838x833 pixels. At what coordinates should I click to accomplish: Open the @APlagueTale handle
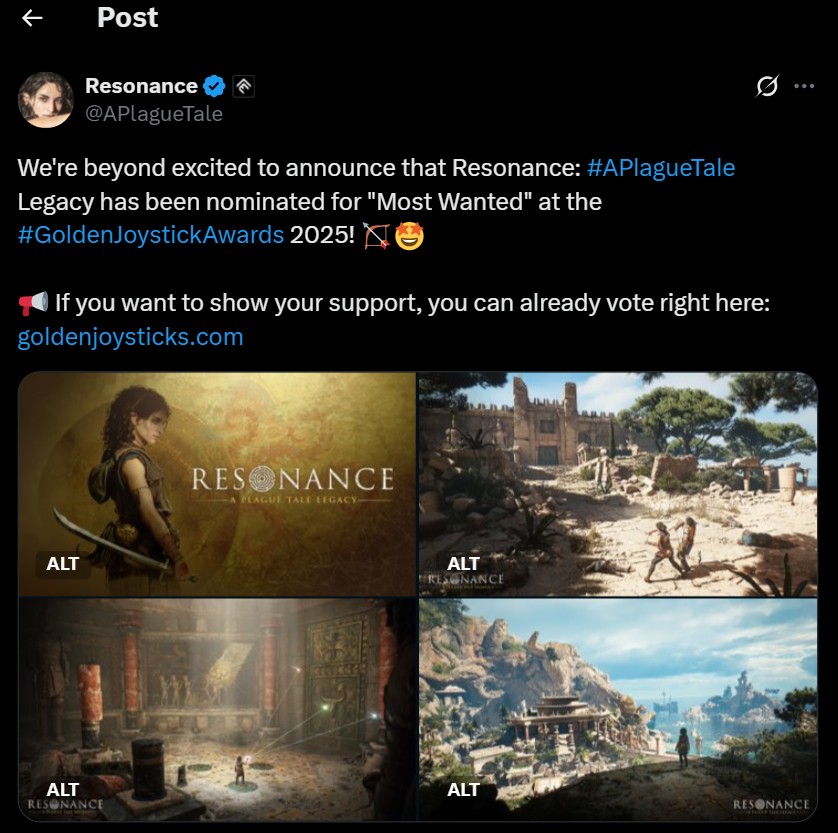(154, 114)
